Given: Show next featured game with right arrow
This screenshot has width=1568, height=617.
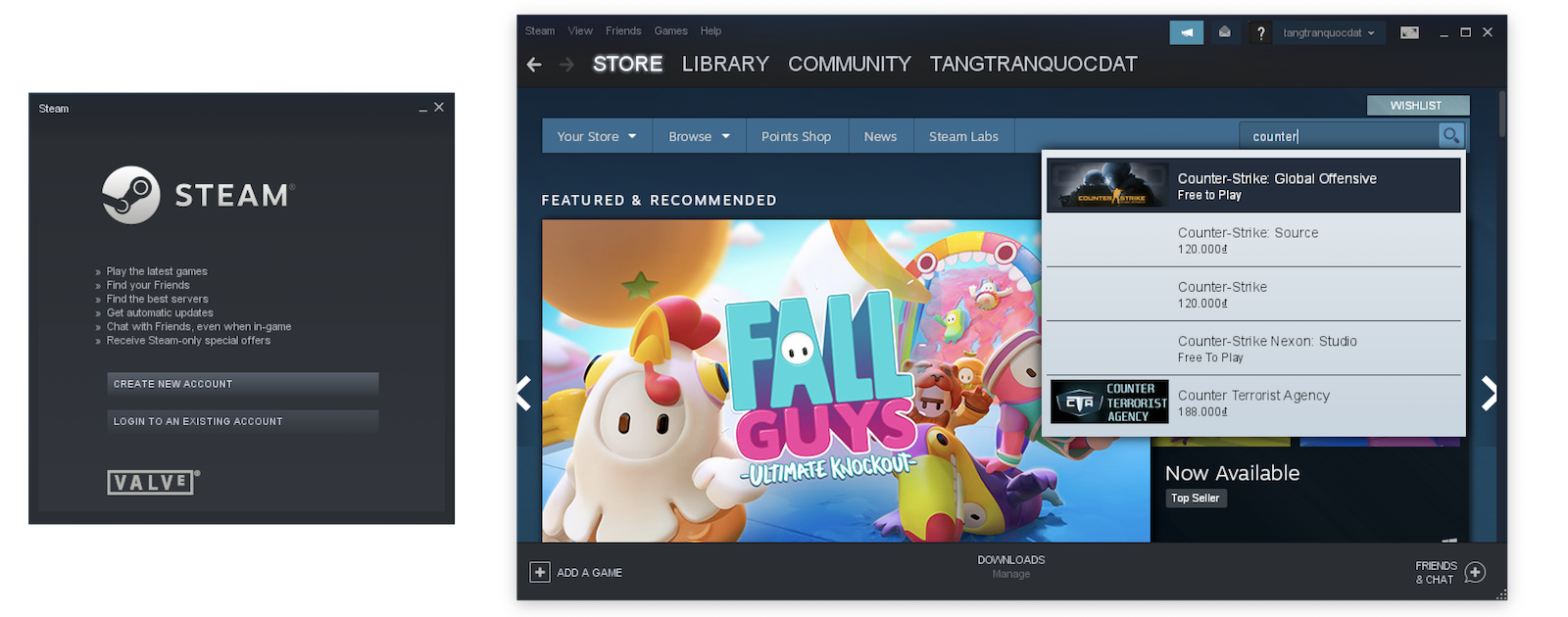Looking at the screenshot, I should [1489, 394].
